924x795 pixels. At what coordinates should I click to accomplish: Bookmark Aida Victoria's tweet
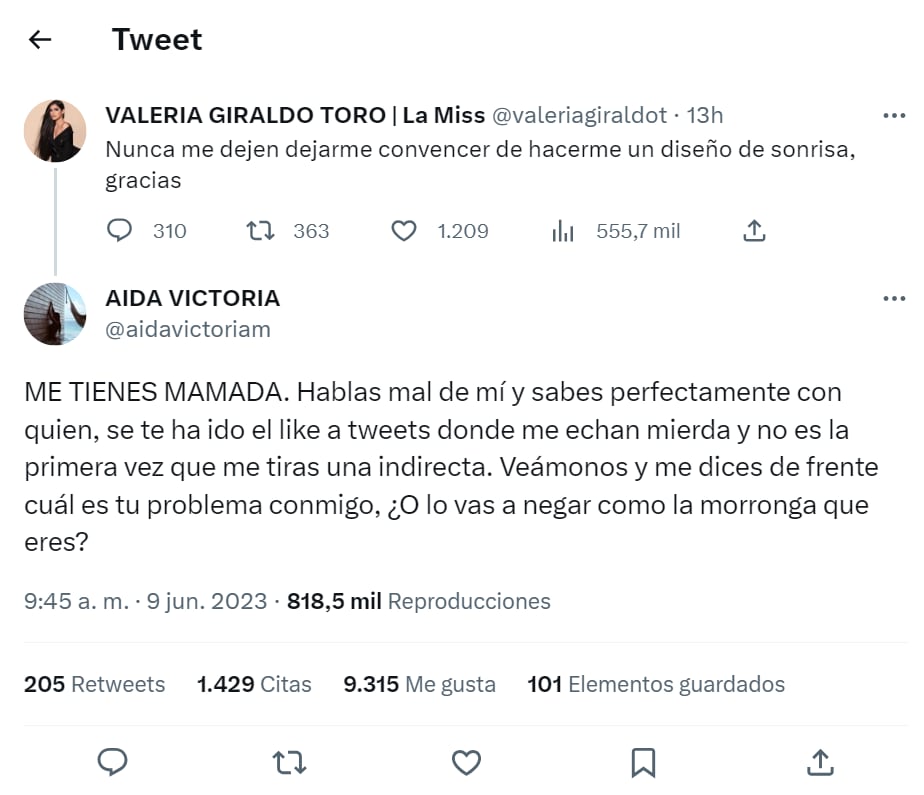[643, 763]
